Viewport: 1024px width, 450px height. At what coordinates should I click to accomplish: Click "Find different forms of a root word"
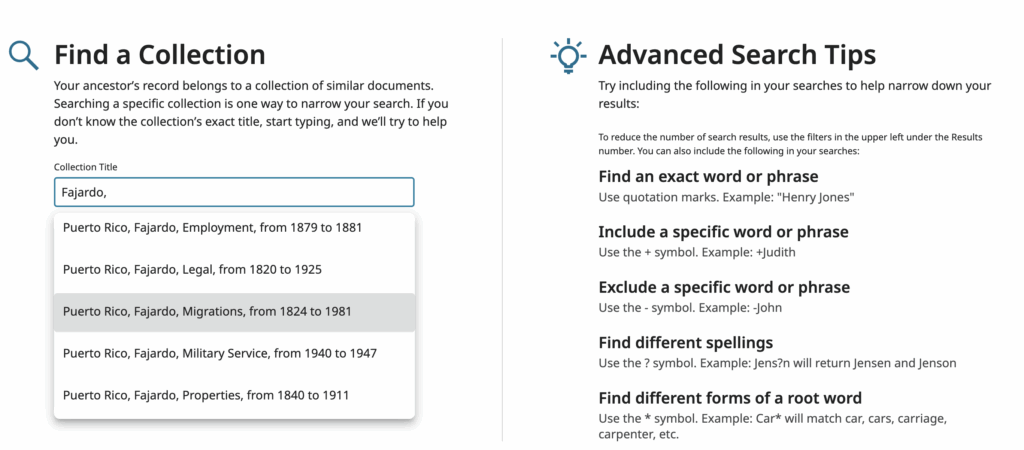tap(730, 398)
